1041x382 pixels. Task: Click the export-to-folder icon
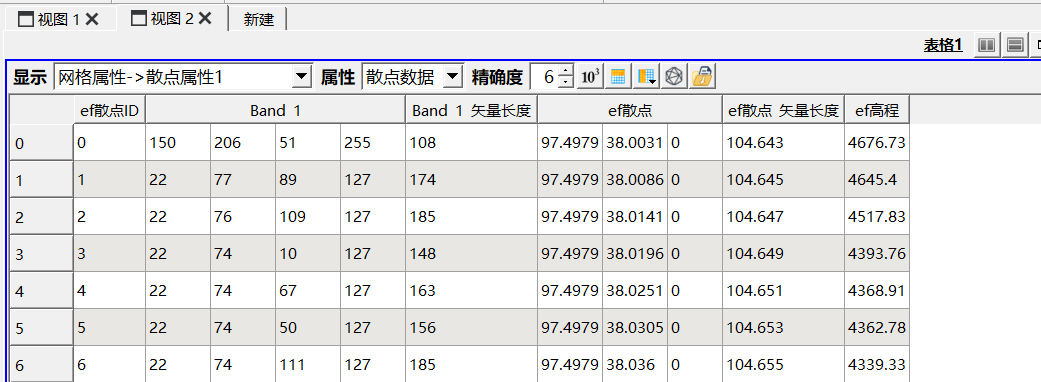point(702,77)
